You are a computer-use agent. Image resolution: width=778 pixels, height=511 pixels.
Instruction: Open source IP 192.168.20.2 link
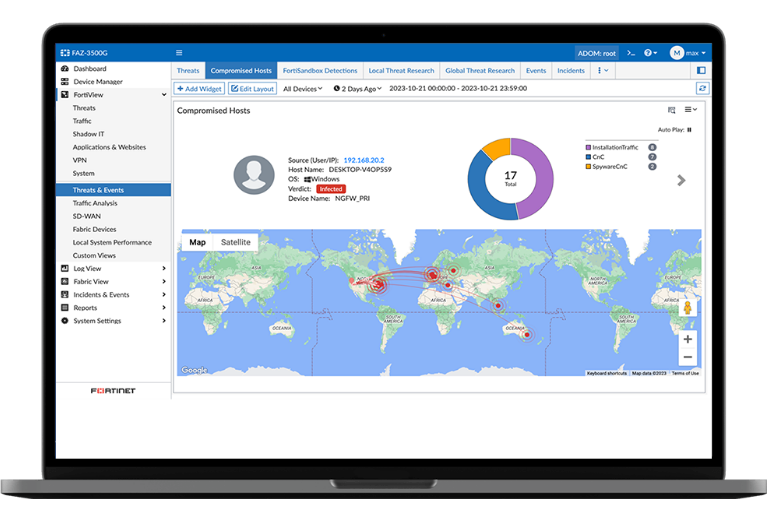click(364, 160)
